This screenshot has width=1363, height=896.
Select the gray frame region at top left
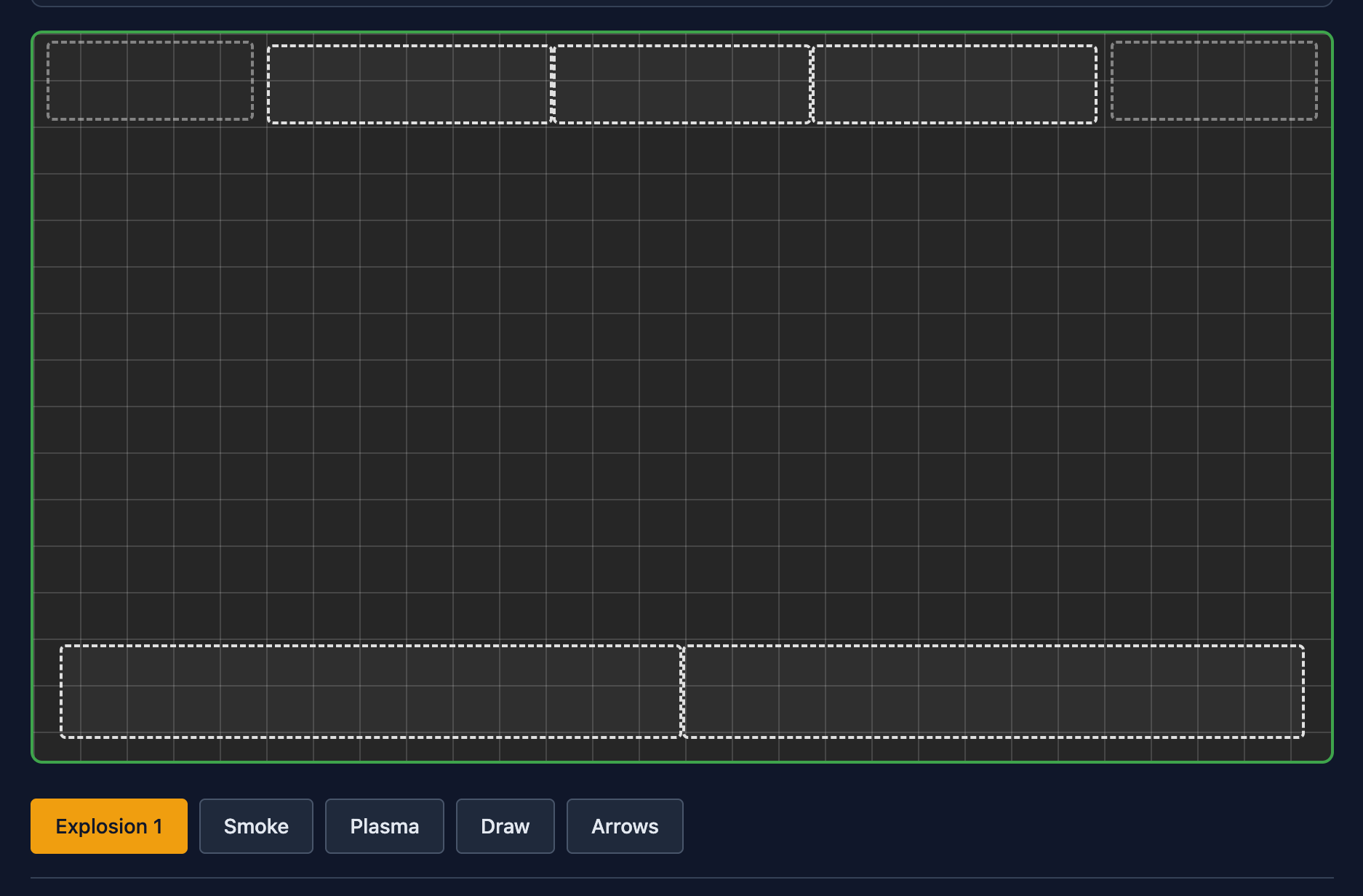pyautogui.click(x=149, y=81)
